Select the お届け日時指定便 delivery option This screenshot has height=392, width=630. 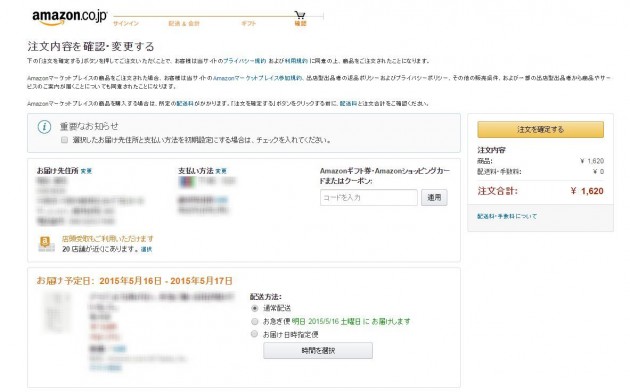(x=254, y=334)
